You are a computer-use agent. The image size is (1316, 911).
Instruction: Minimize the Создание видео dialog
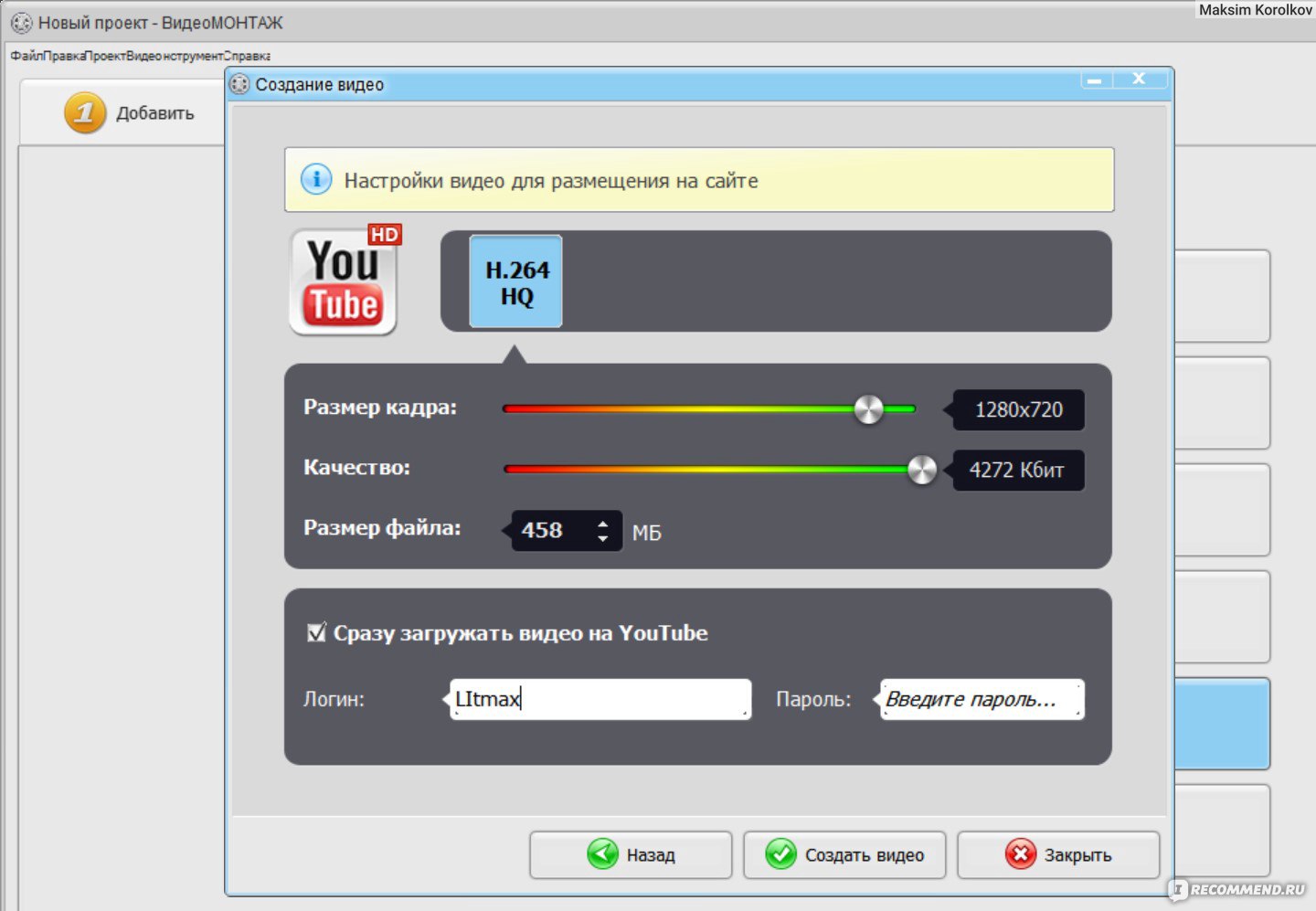[x=1095, y=79]
